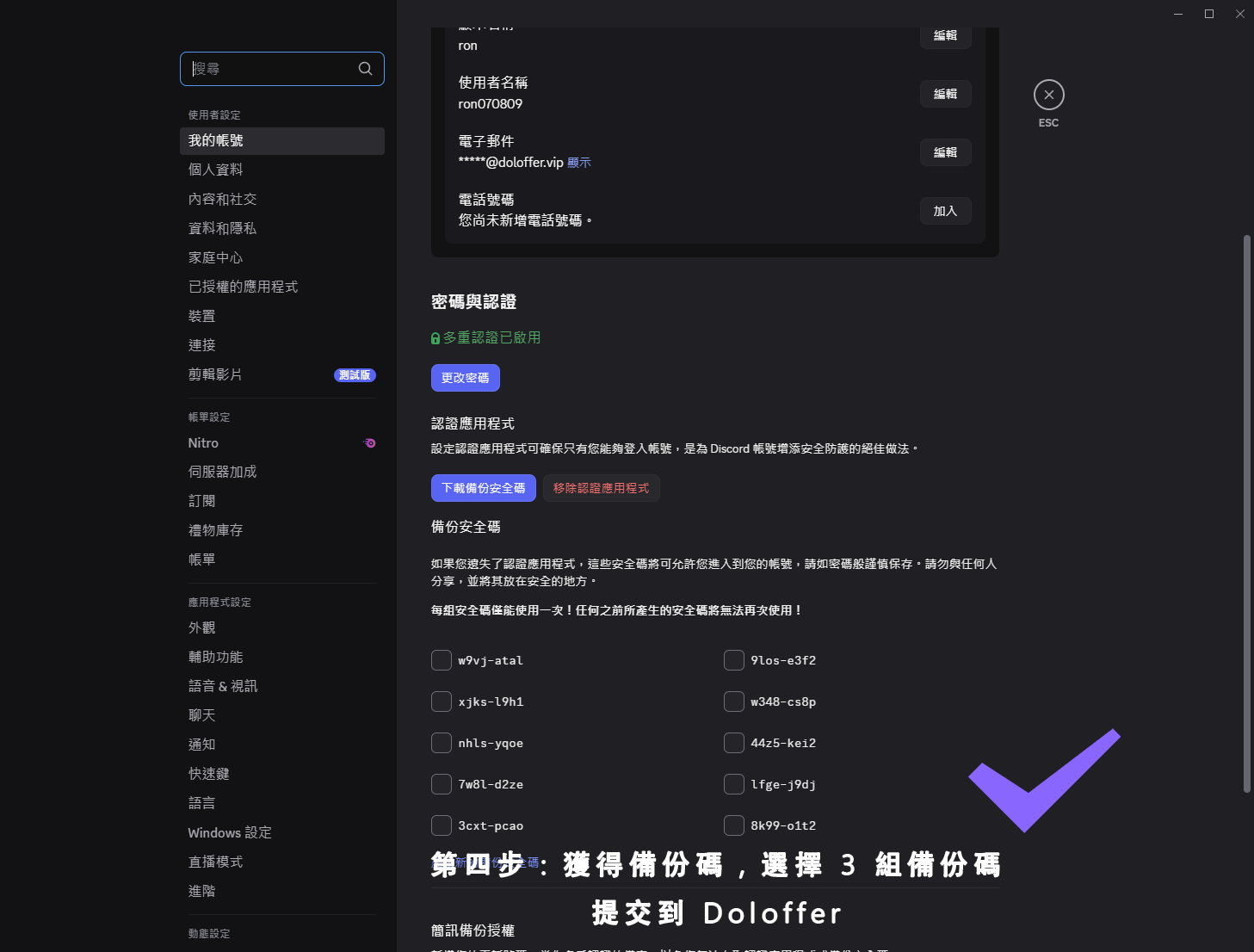Check the xjks-l9h1 backup code box
The width and height of the screenshot is (1254, 952).
(x=442, y=702)
